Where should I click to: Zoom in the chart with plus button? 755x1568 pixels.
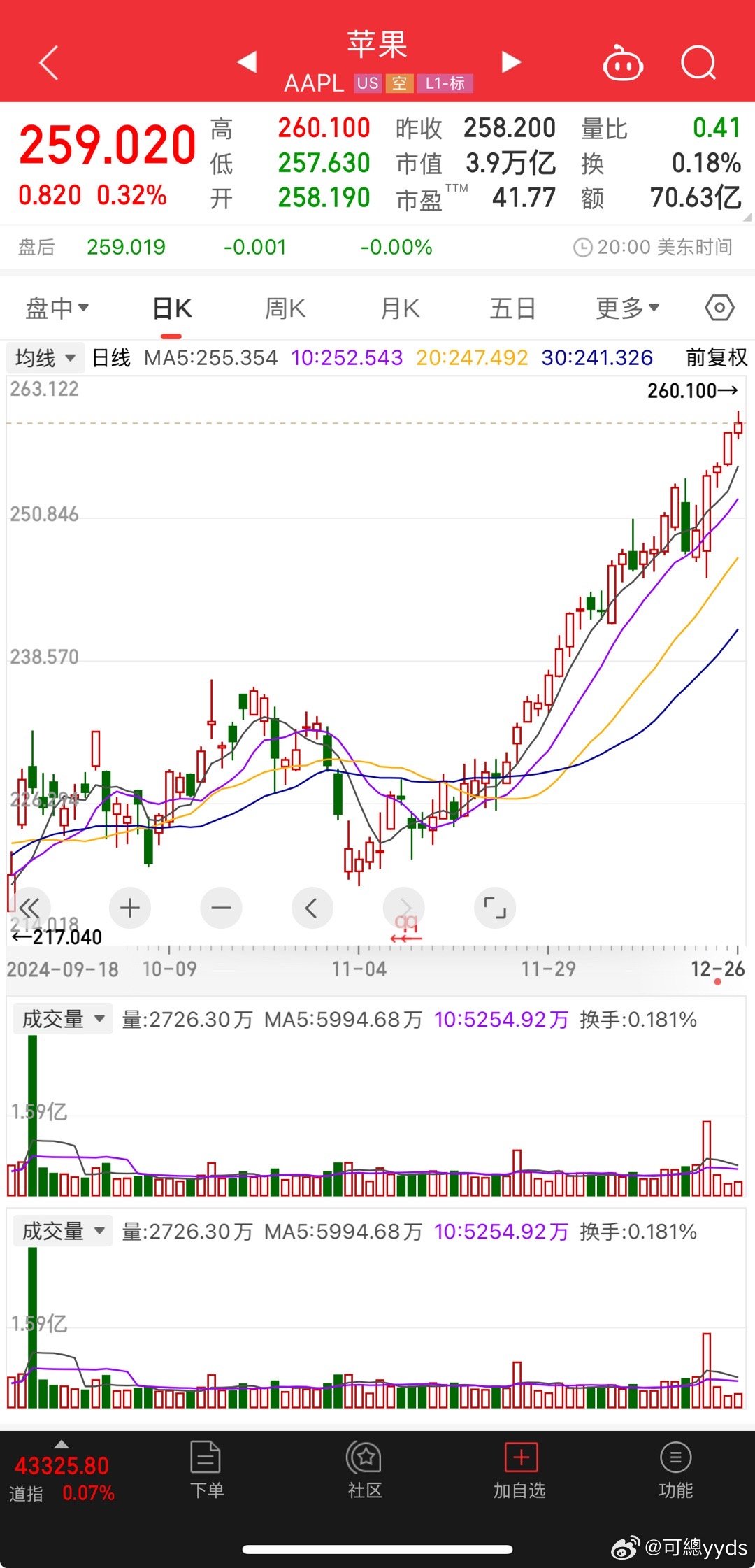(130, 908)
